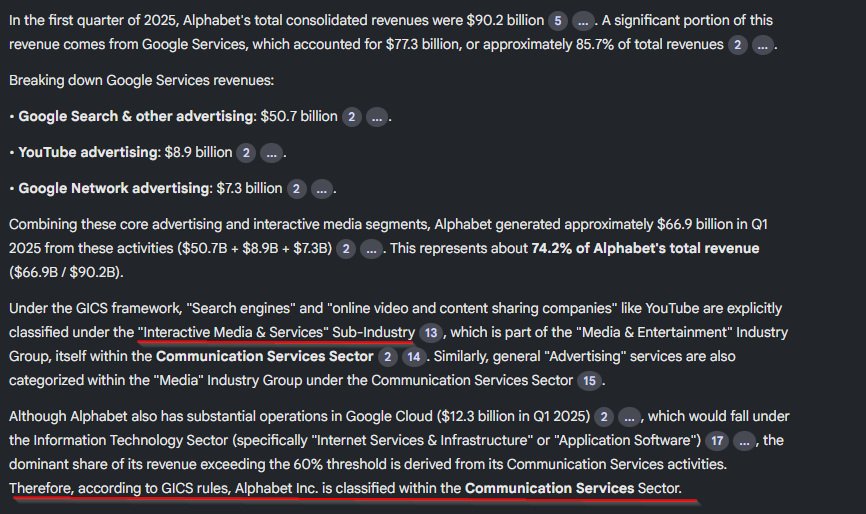Expand more sources after the $7.3B) sum
This screenshot has width=866, height=514.
point(372,249)
